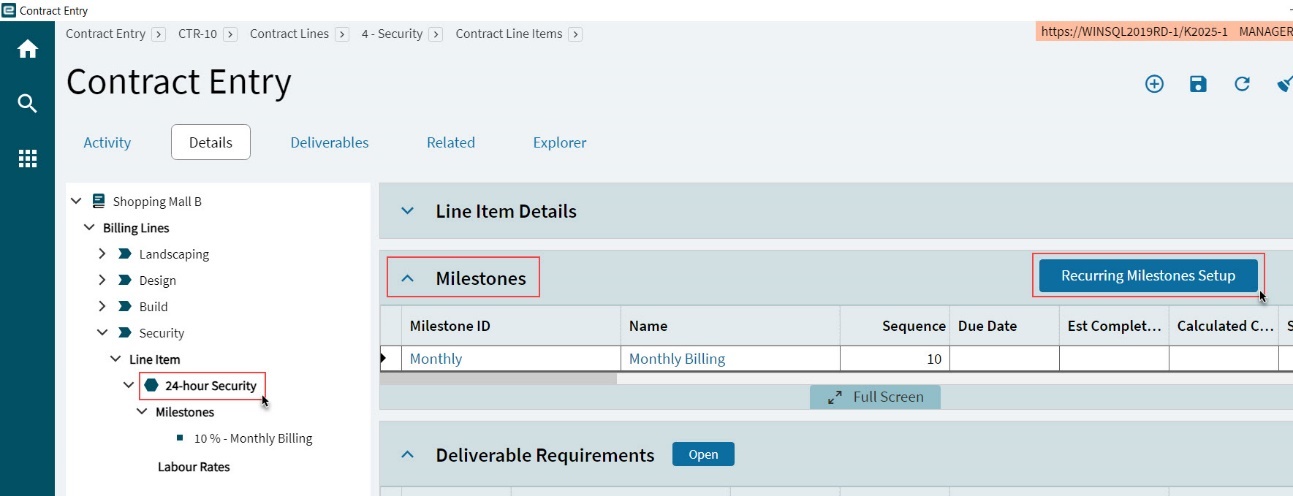Open the arrow after CTR-10 breadcrumb
The height and width of the screenshot is (496, 1293).
[x=230, y=34]
